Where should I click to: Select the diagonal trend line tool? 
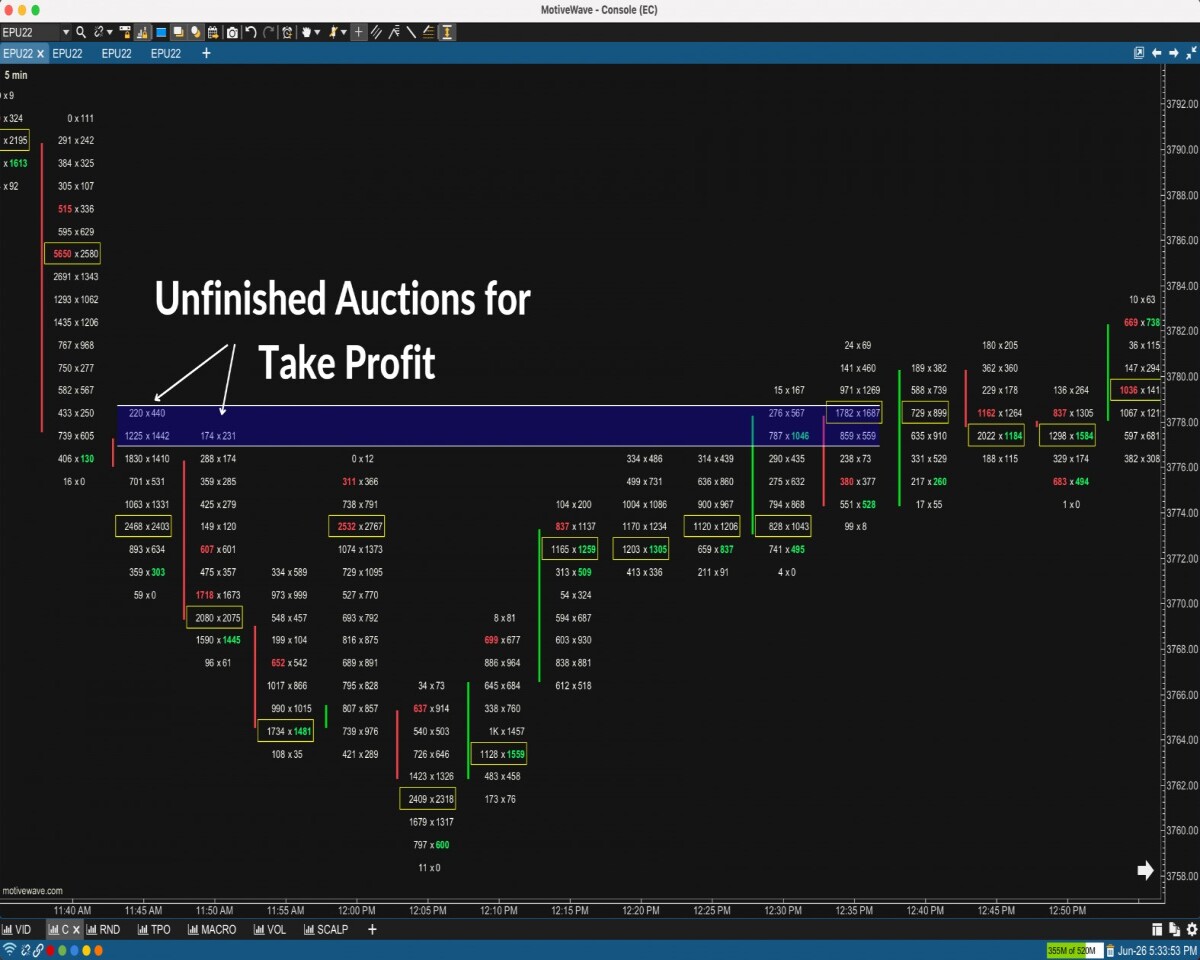411,33
